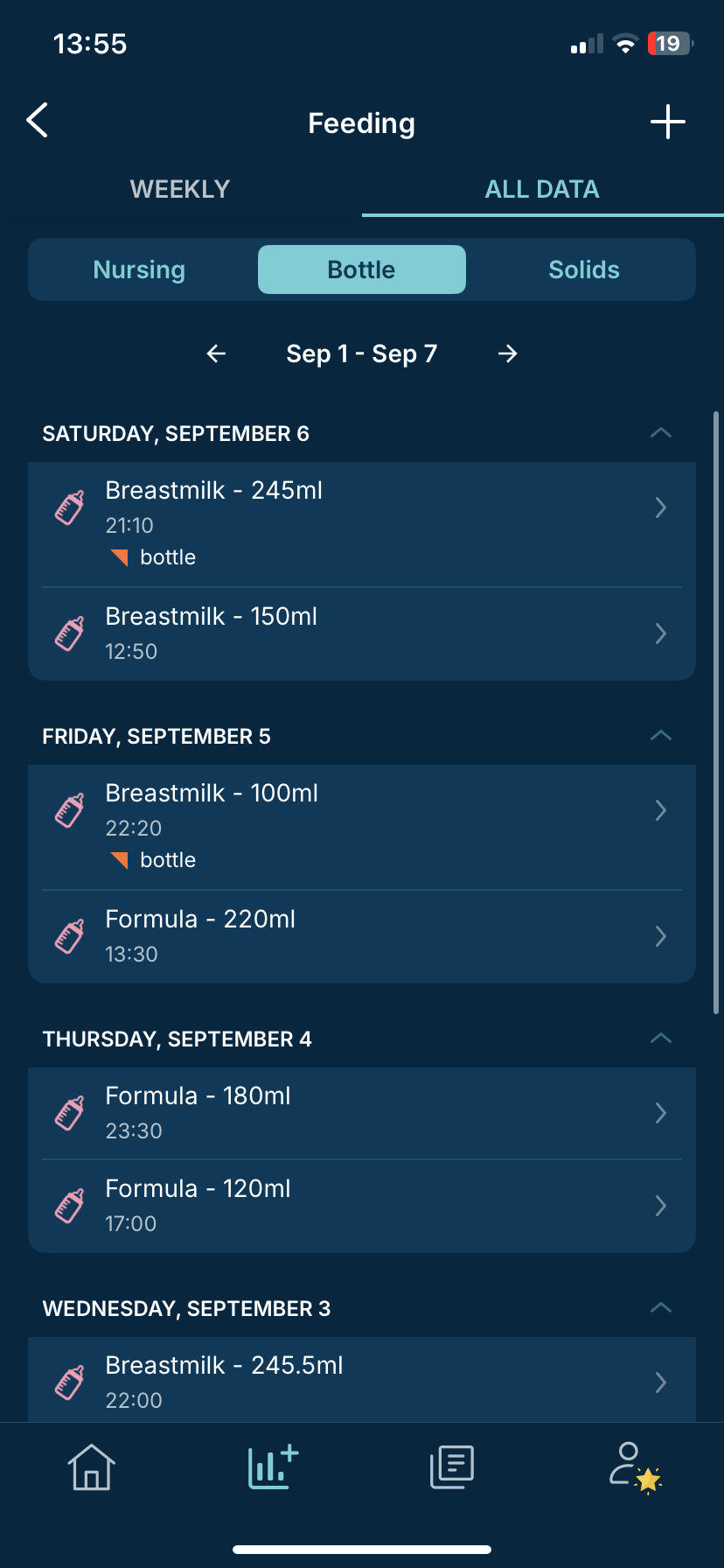
Task: Go to next week with right arrow
Action: (508, 353)
